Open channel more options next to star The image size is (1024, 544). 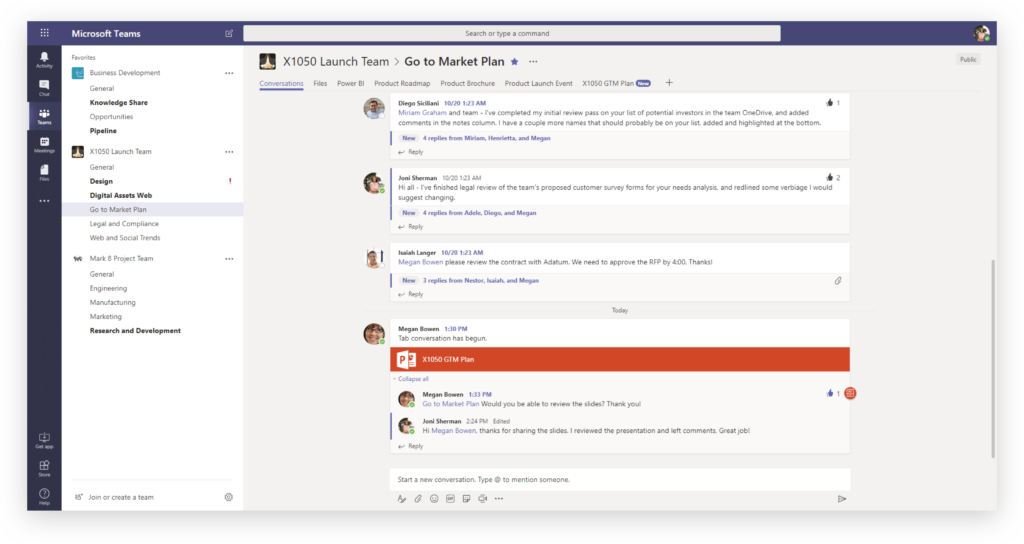[x=534, y=62]
